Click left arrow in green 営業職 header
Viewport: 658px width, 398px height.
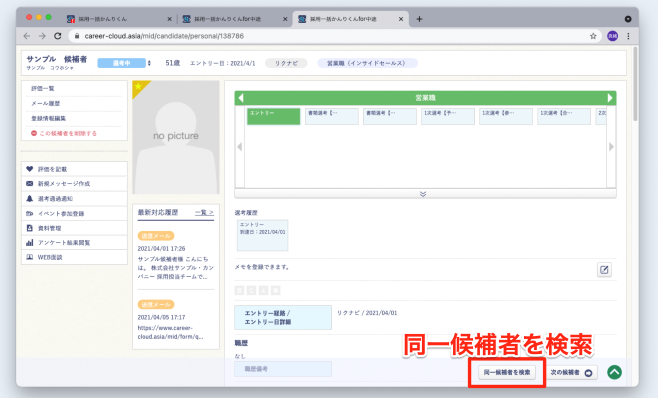click(240, 98)
